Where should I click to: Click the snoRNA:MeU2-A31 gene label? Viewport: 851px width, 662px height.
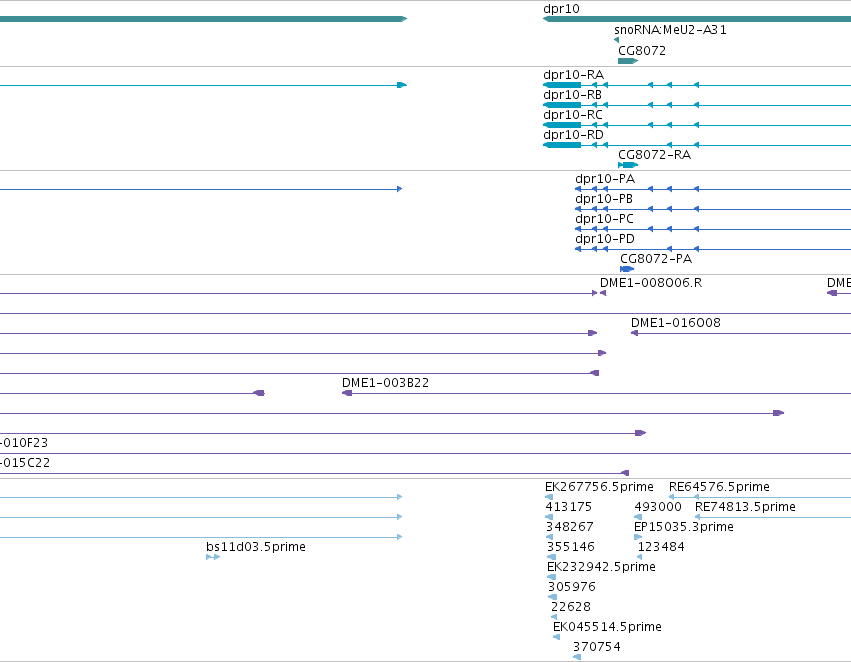point(670,30)
